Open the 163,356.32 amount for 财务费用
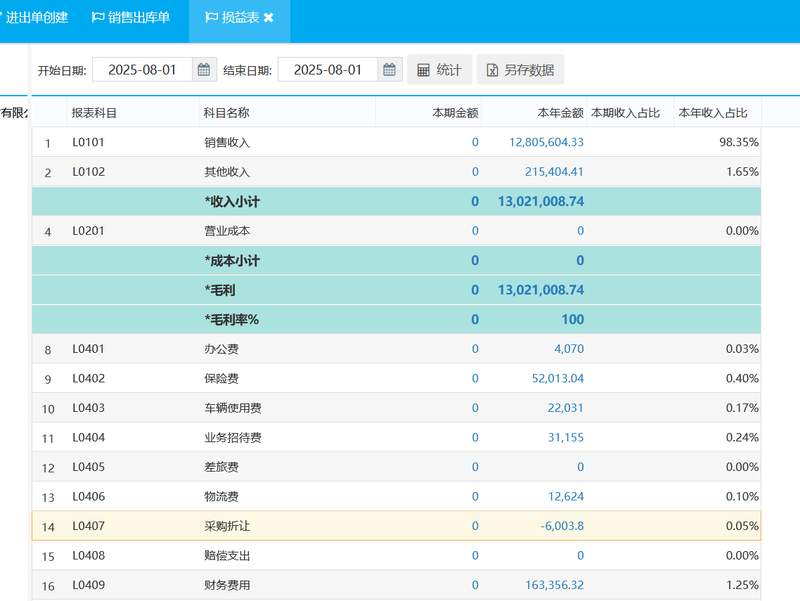This screenshot has height=601, width=800. click(x=554, y=585)
